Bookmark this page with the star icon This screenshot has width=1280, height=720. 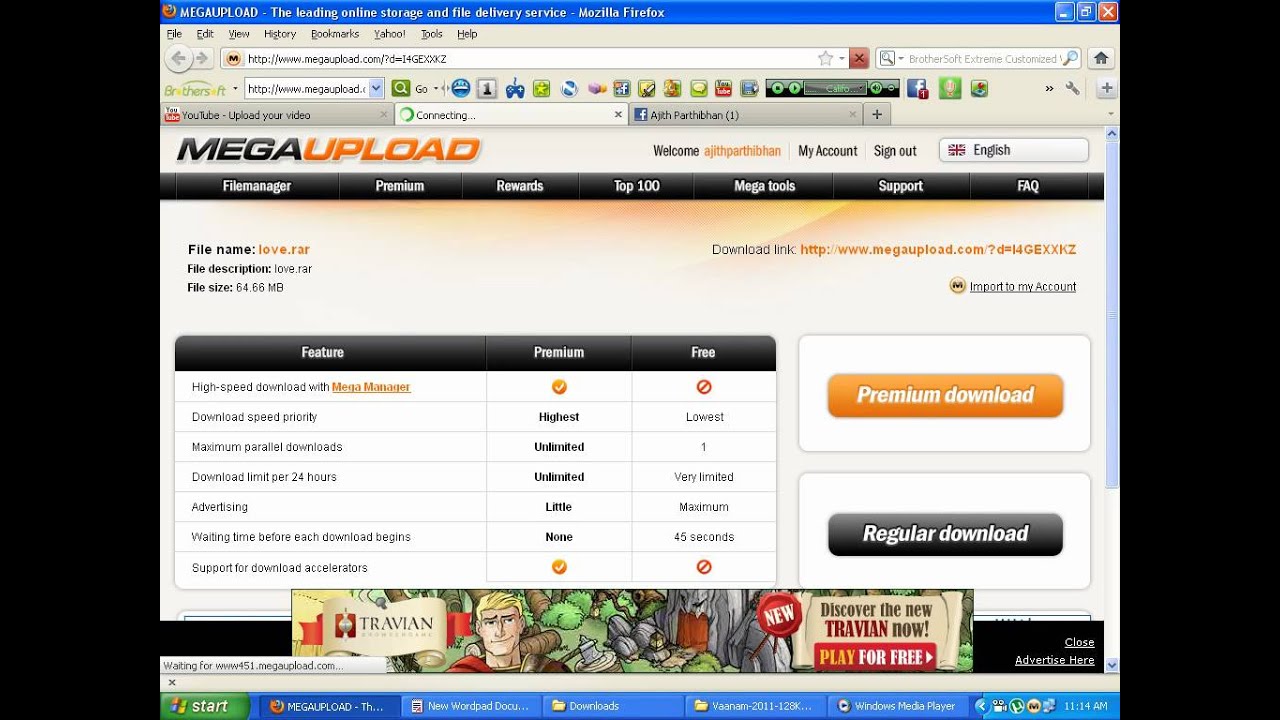point(825,58)
